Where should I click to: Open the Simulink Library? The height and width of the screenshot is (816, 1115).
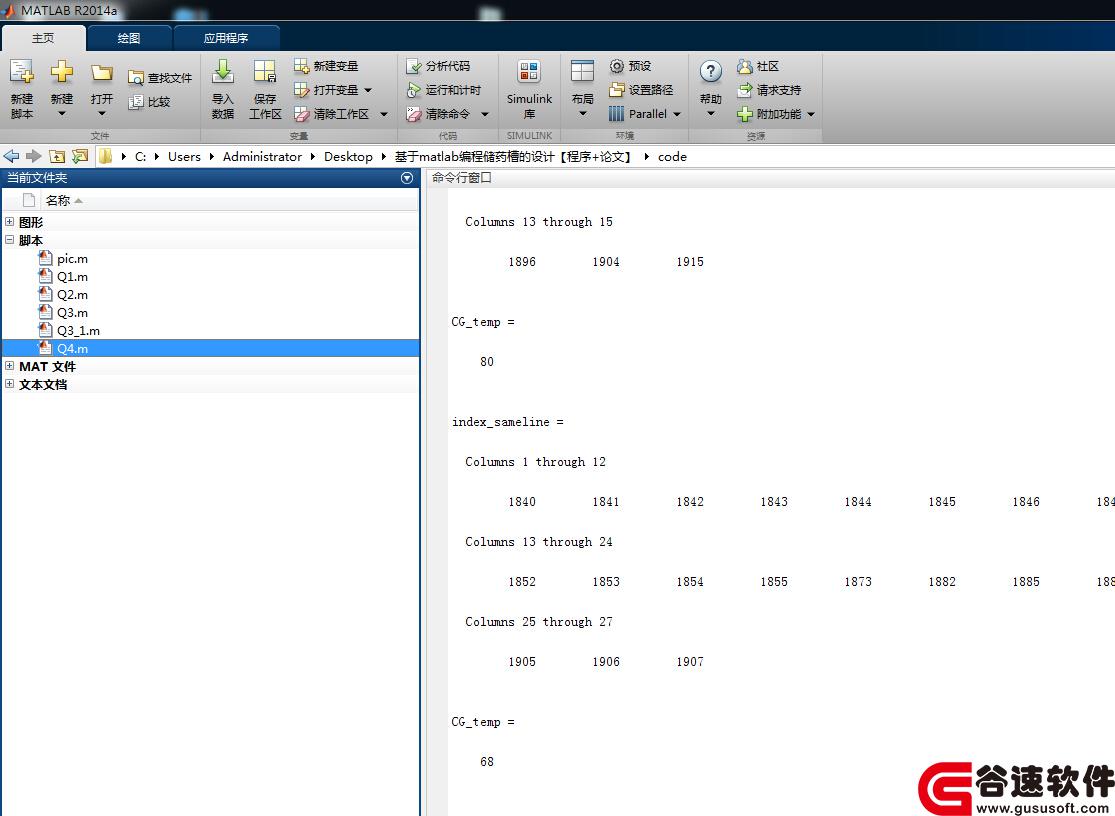(x=529, y=89)
